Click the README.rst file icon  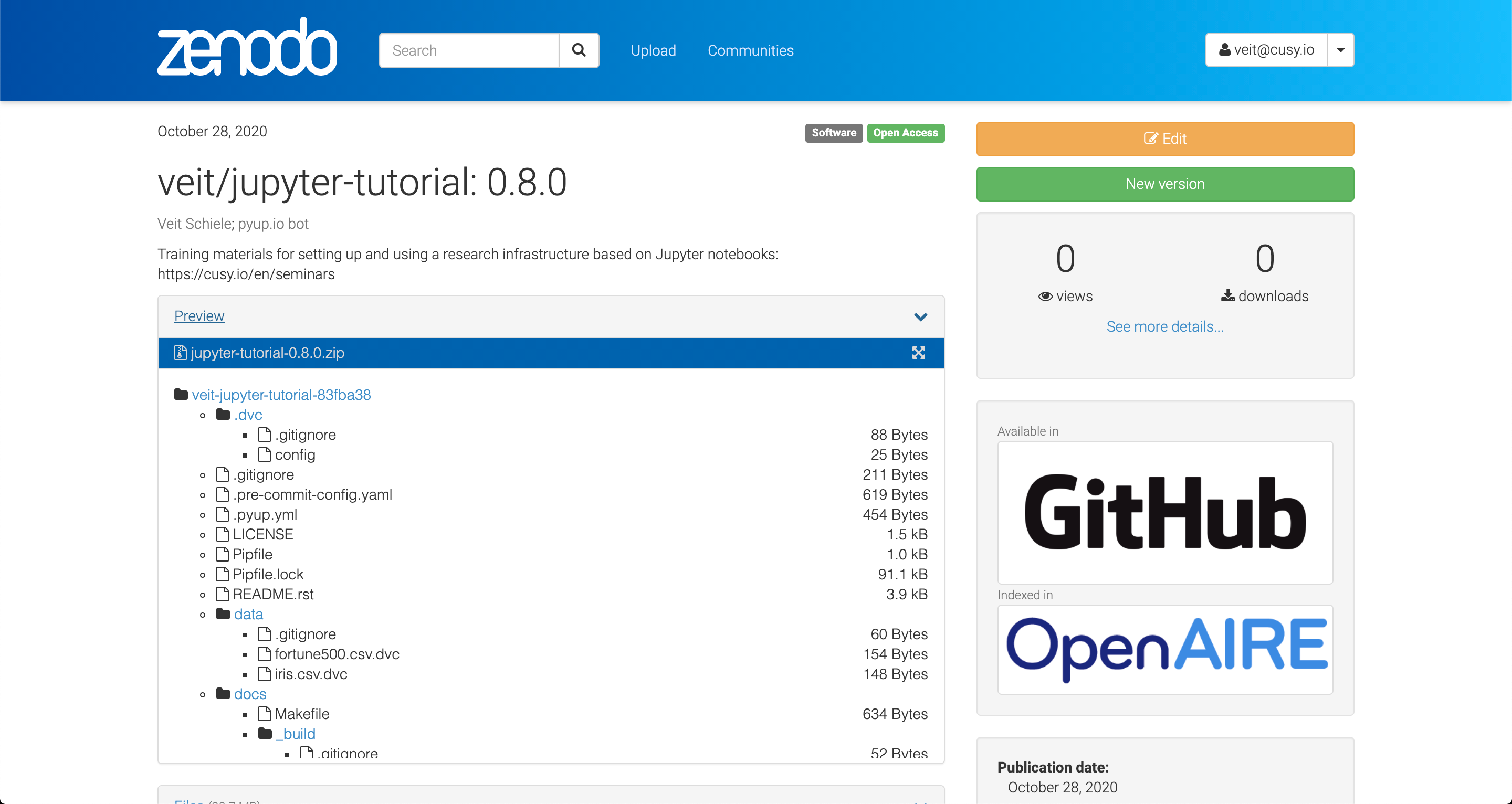click(223, 594)
